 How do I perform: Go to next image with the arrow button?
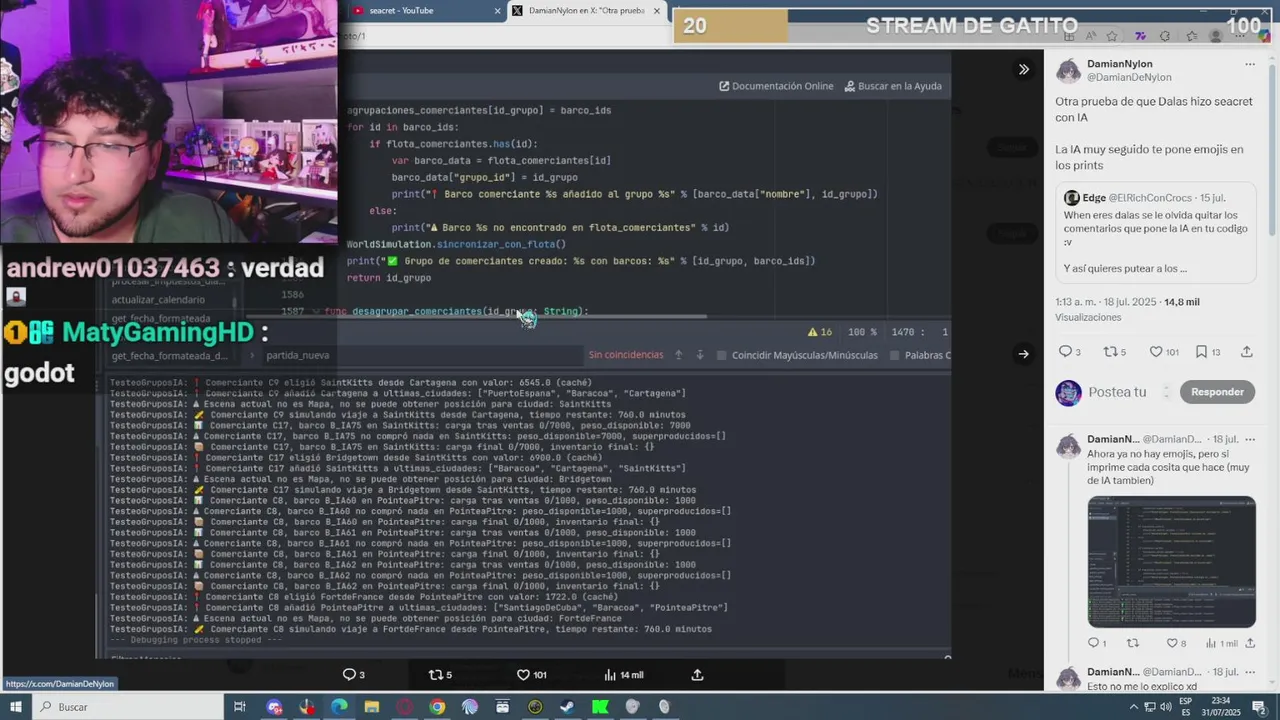click(x=1023, y=353)
